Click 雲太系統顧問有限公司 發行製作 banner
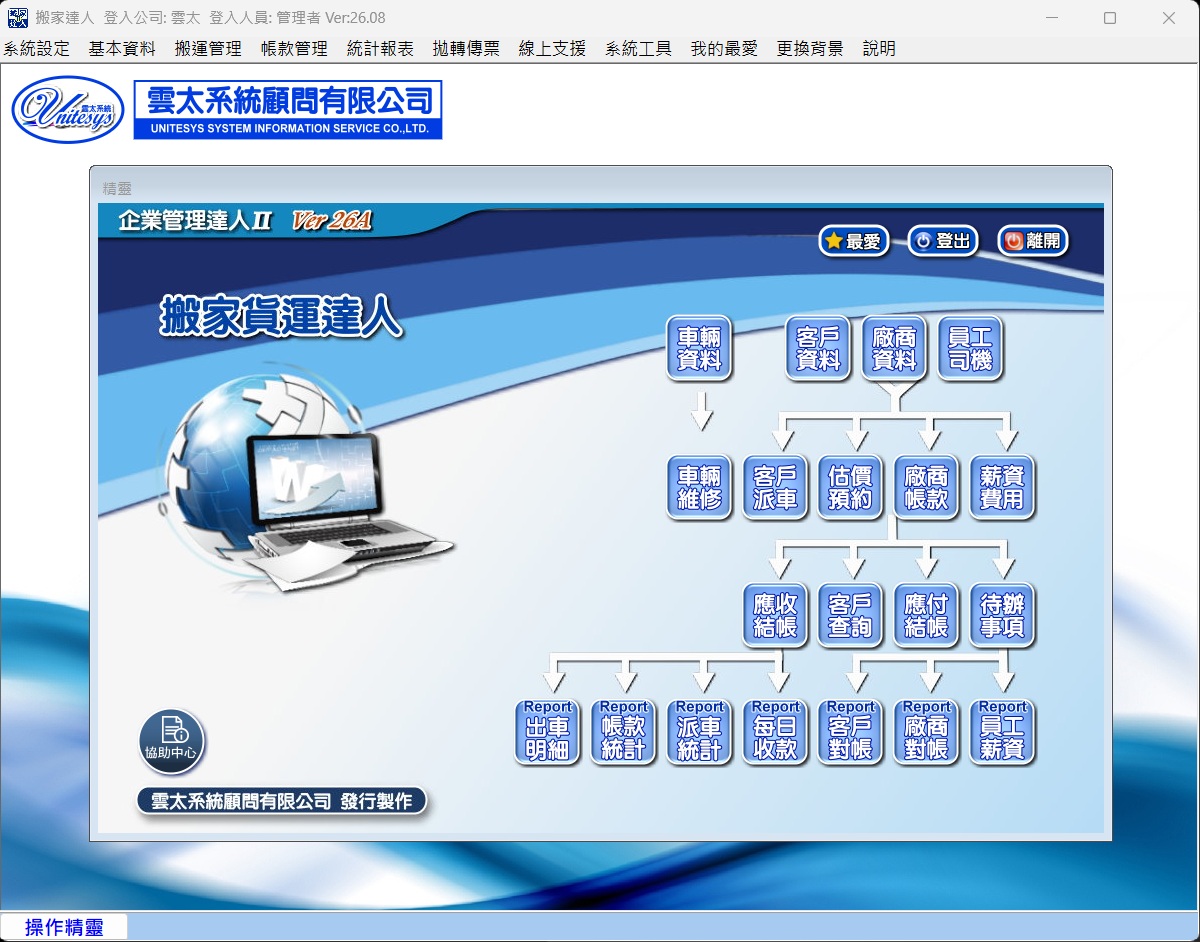Screen dimensions: 1200x942 click(282, 802)
